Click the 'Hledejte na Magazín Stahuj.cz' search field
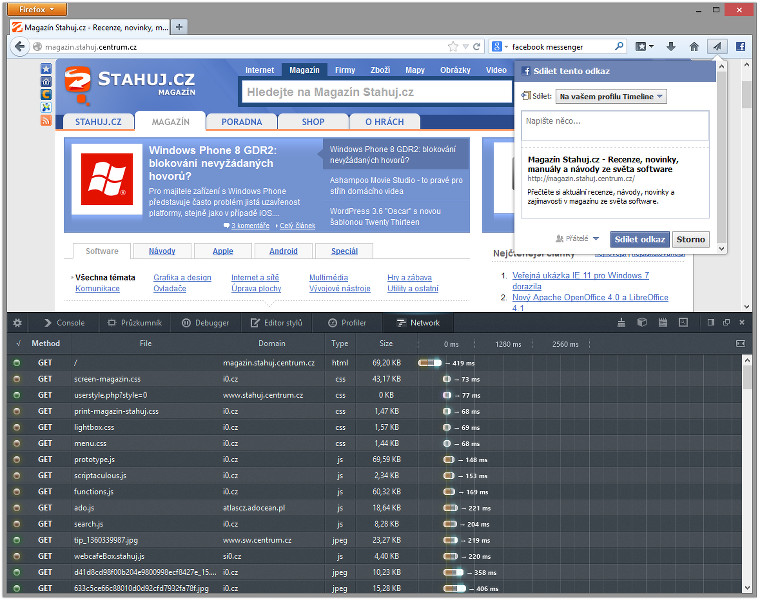Image resolution: width=760 pixels, height=600 pixels. coord(377,93)
